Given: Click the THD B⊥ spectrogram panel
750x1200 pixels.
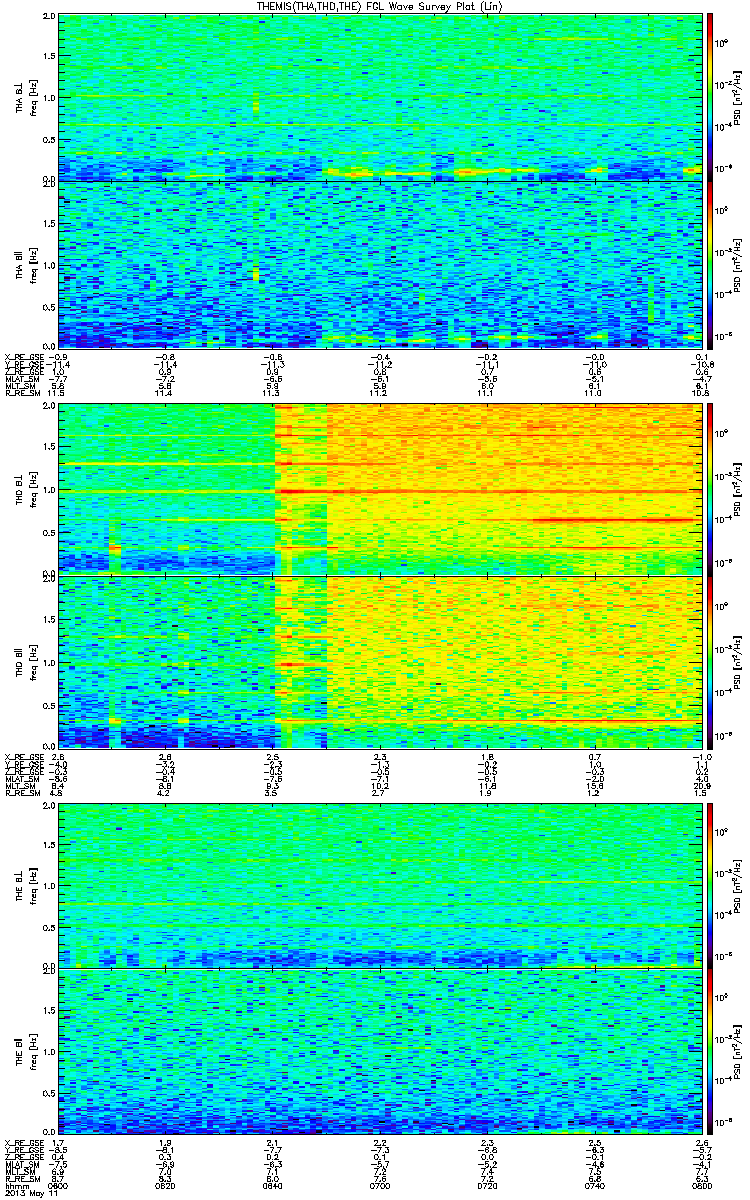Looking at the screenshot, I should pos(378,489).
